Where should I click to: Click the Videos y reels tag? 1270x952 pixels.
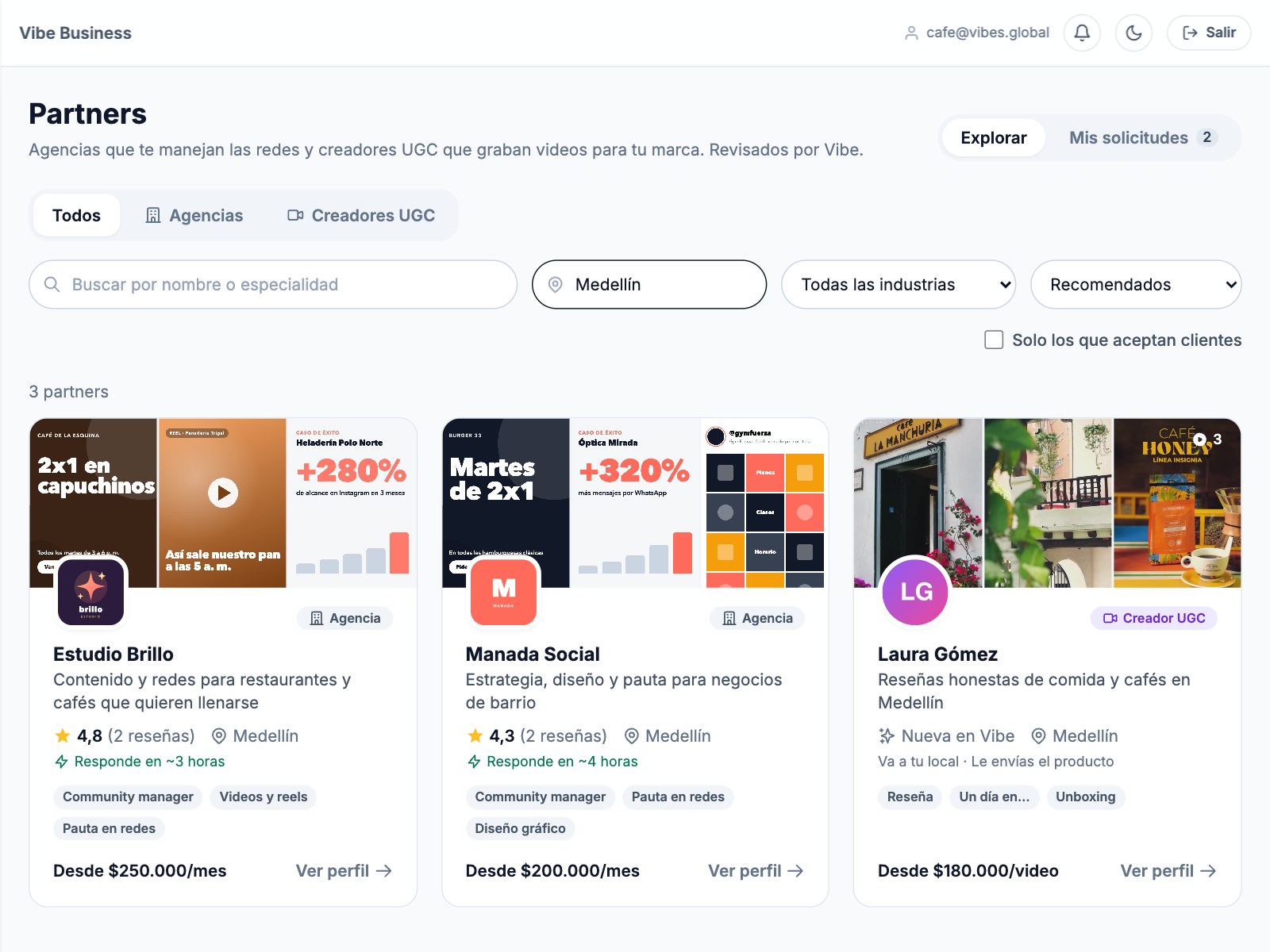pos(264,797)
